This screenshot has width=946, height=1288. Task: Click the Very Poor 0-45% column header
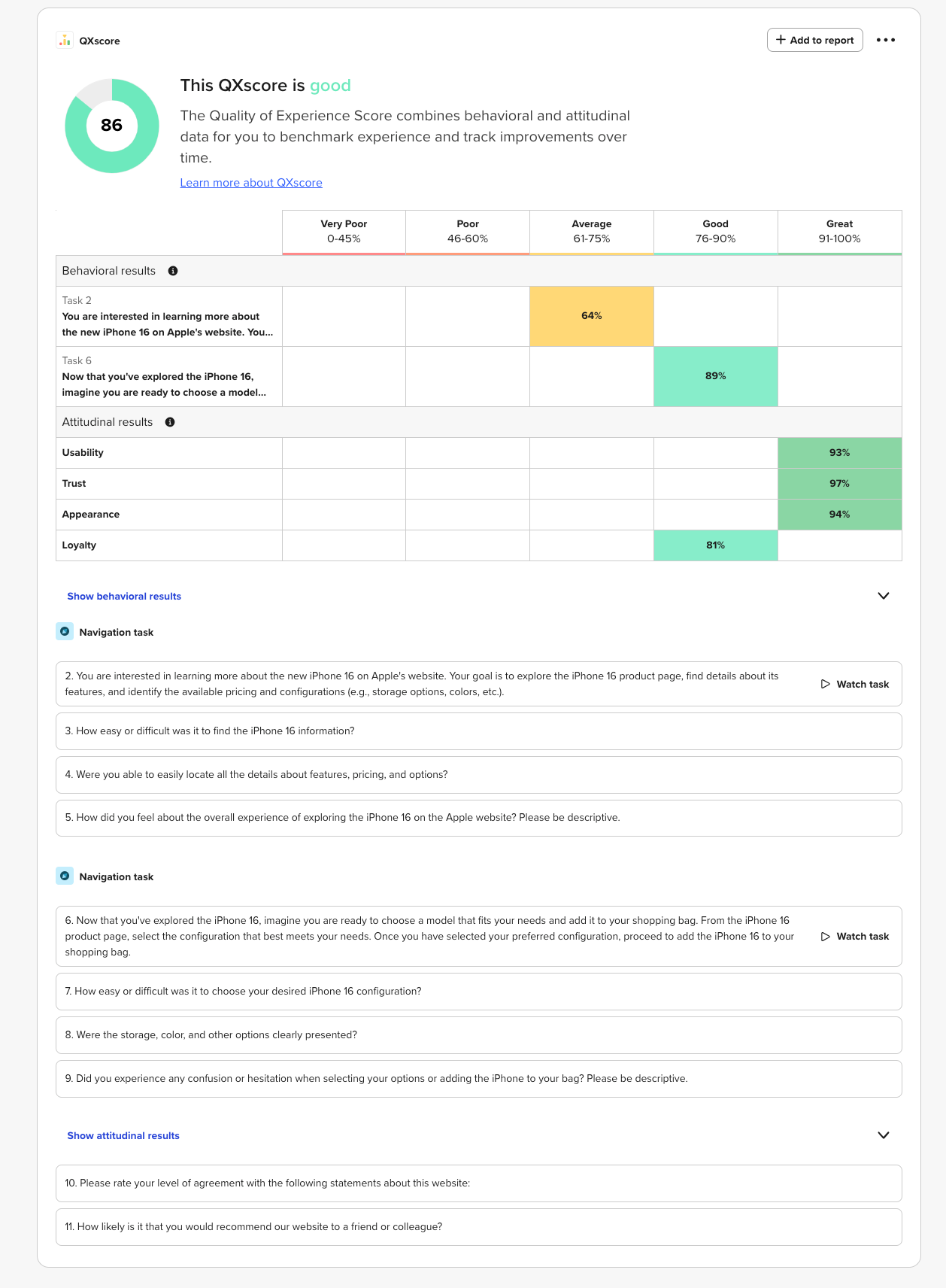(x=344, y=232)
